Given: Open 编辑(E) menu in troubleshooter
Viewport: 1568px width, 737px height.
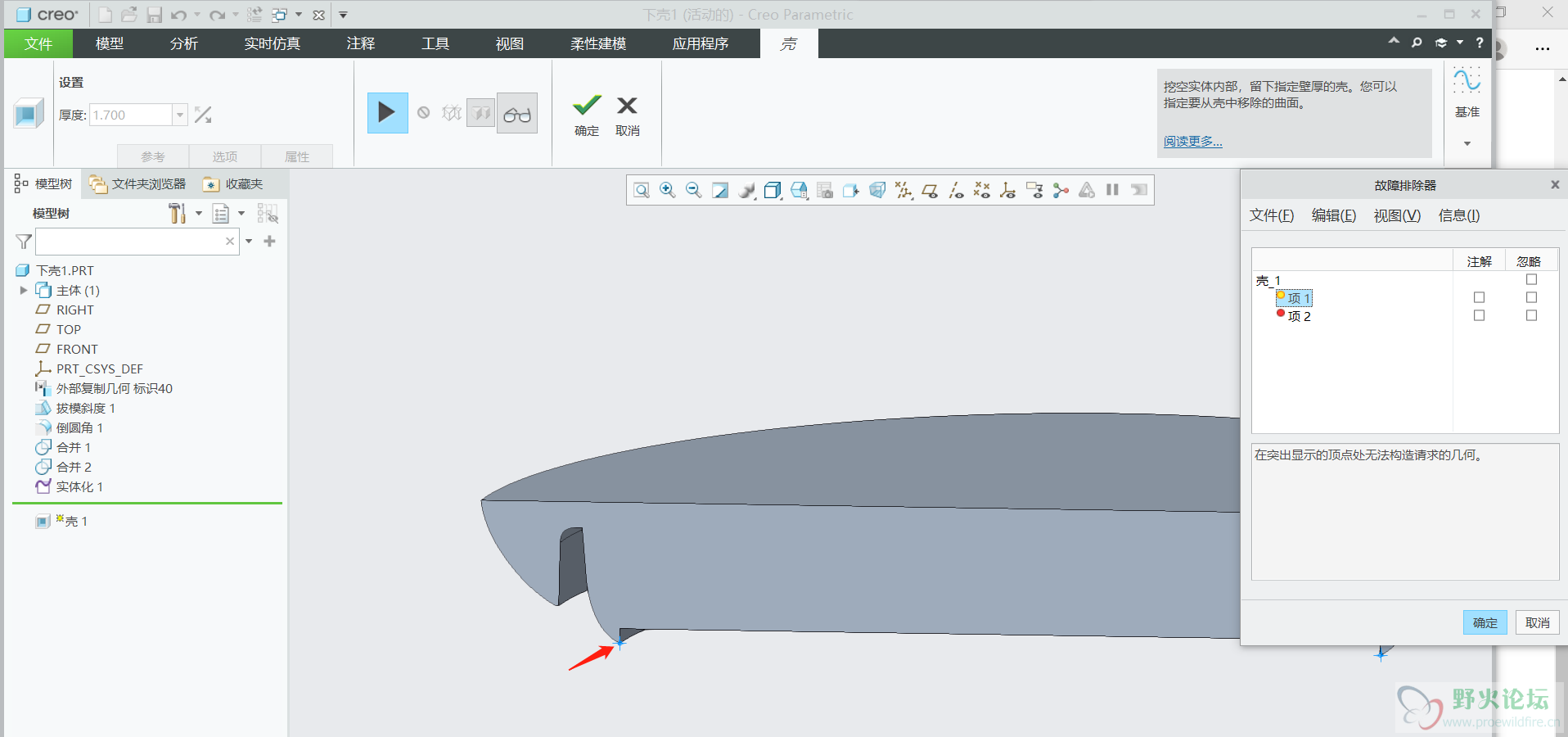Looking at the screenshot, I should tap(1334, 215).
